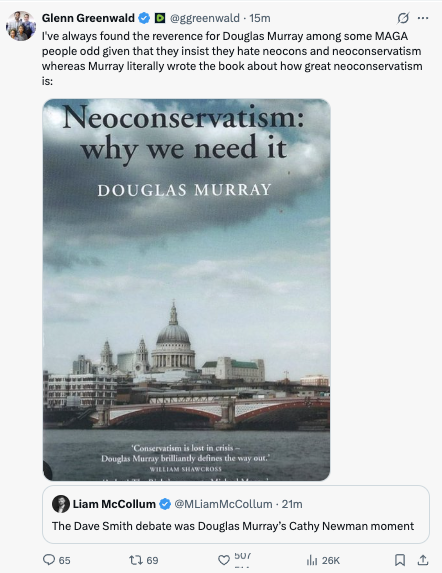Click the @MLiamMcCollum handle in the quote
Screen dimensions: 442x573
tap(223, 504)
